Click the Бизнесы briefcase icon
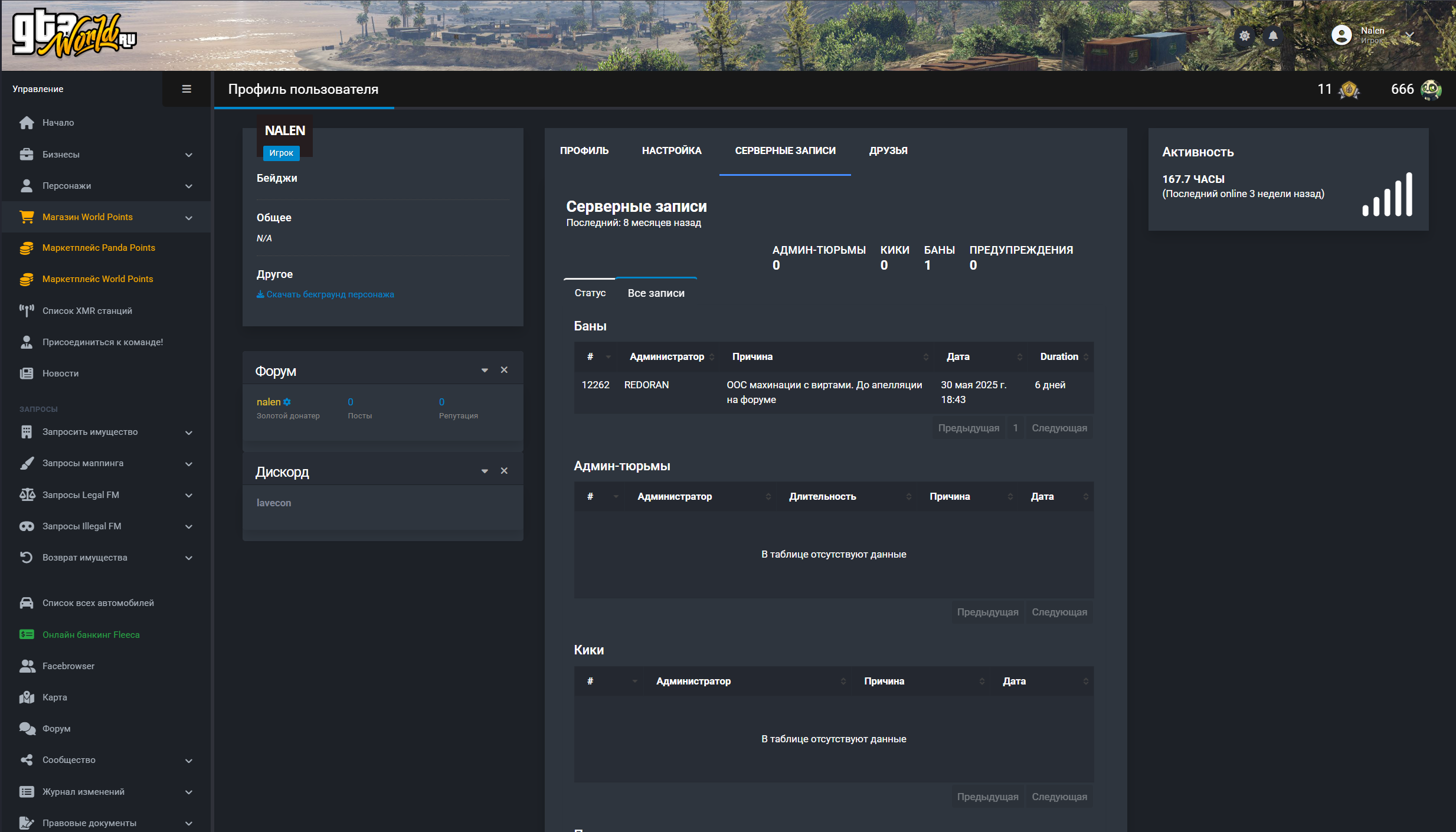The width and height of the screenshot is (1456, 832). 27,154
